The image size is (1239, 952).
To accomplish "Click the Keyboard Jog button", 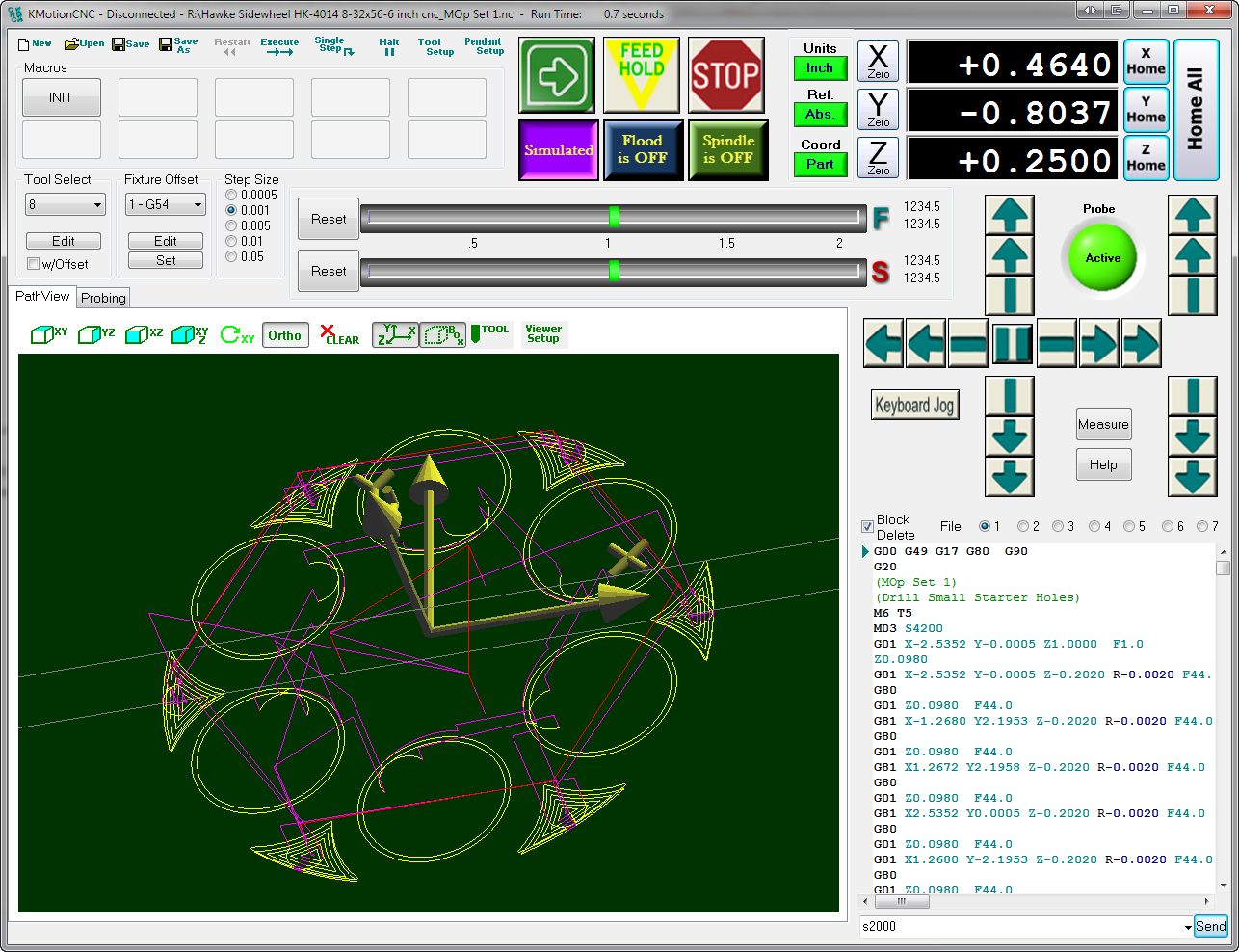I will [x=914, y=406].
